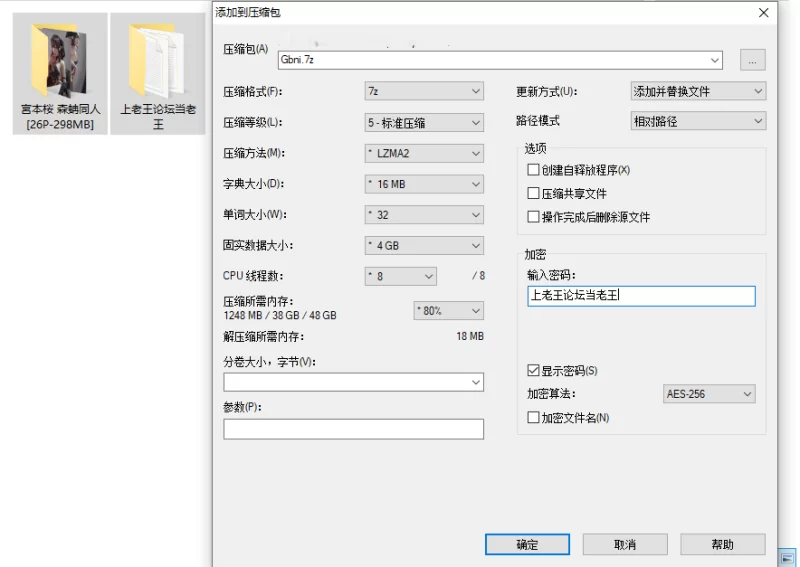Toggle the 压缩共享文件 checkbox

tap(533, 193)
